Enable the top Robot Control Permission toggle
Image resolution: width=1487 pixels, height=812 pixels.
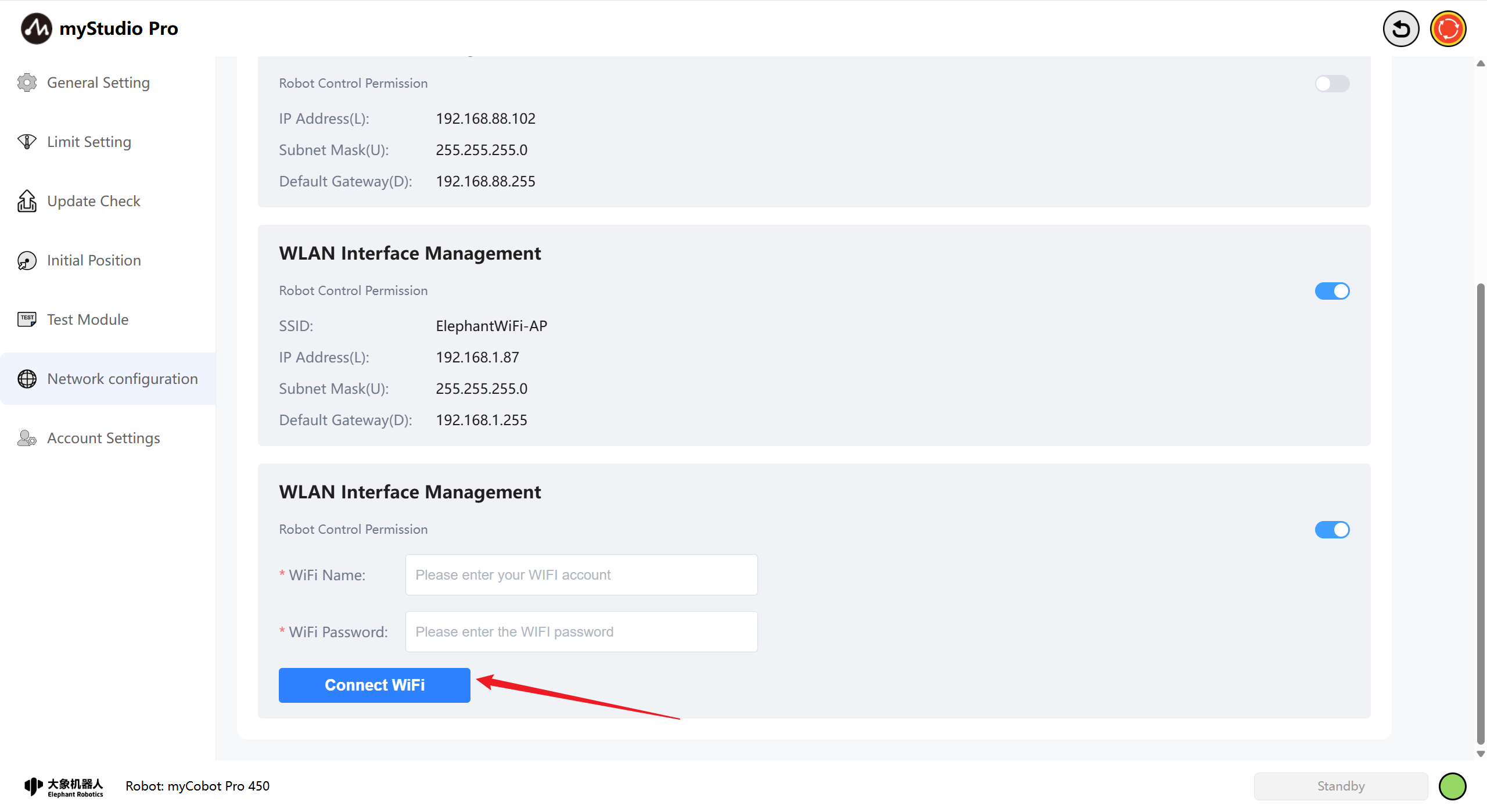[1332, 84]
